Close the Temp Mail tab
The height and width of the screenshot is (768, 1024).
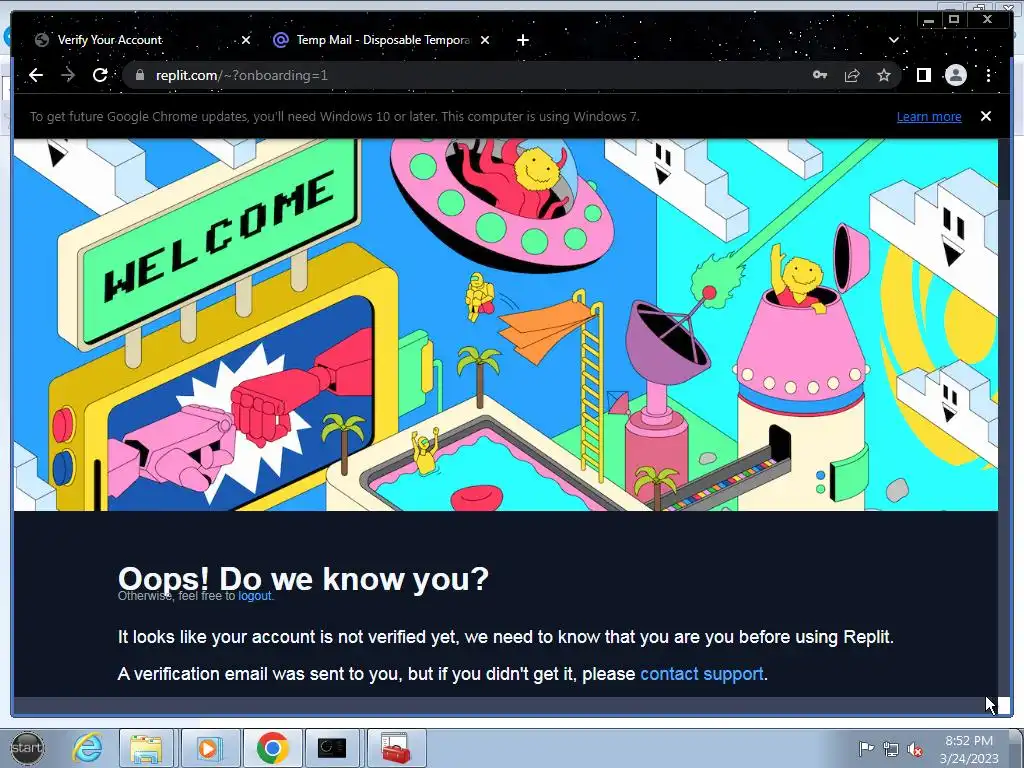pos(485,40)
